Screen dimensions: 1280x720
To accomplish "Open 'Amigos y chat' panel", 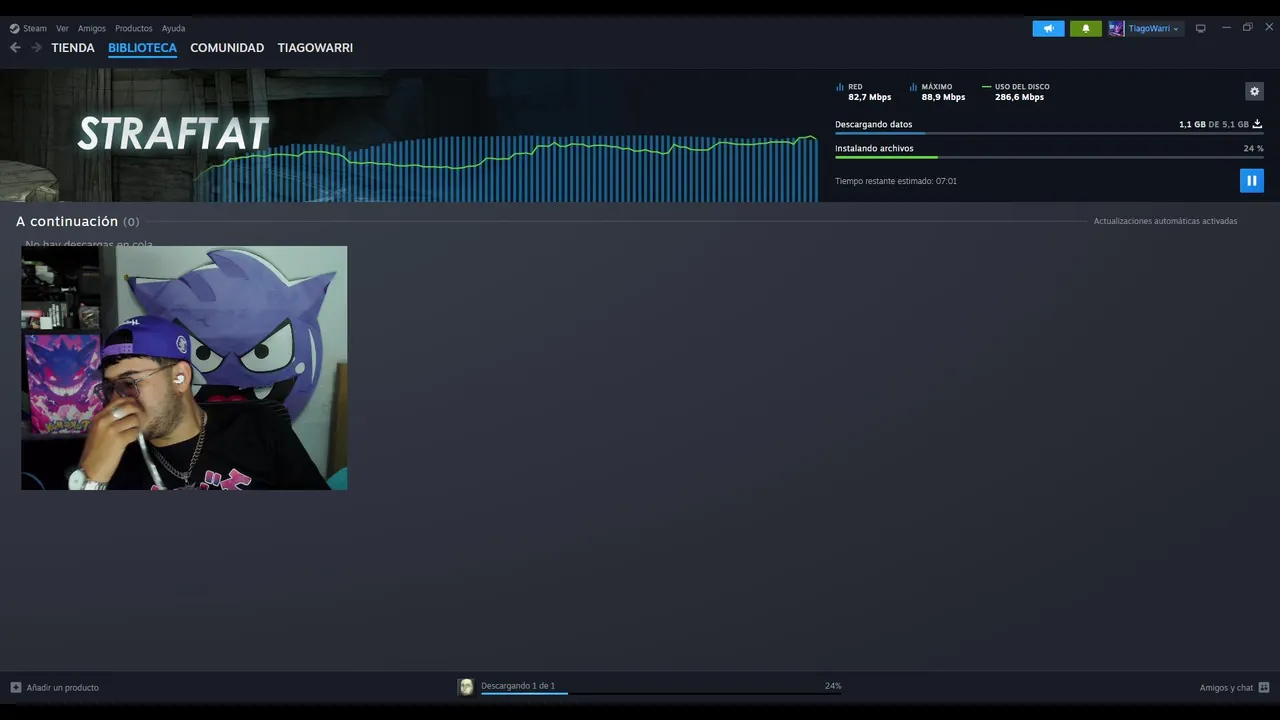I will coord(1226,688).
